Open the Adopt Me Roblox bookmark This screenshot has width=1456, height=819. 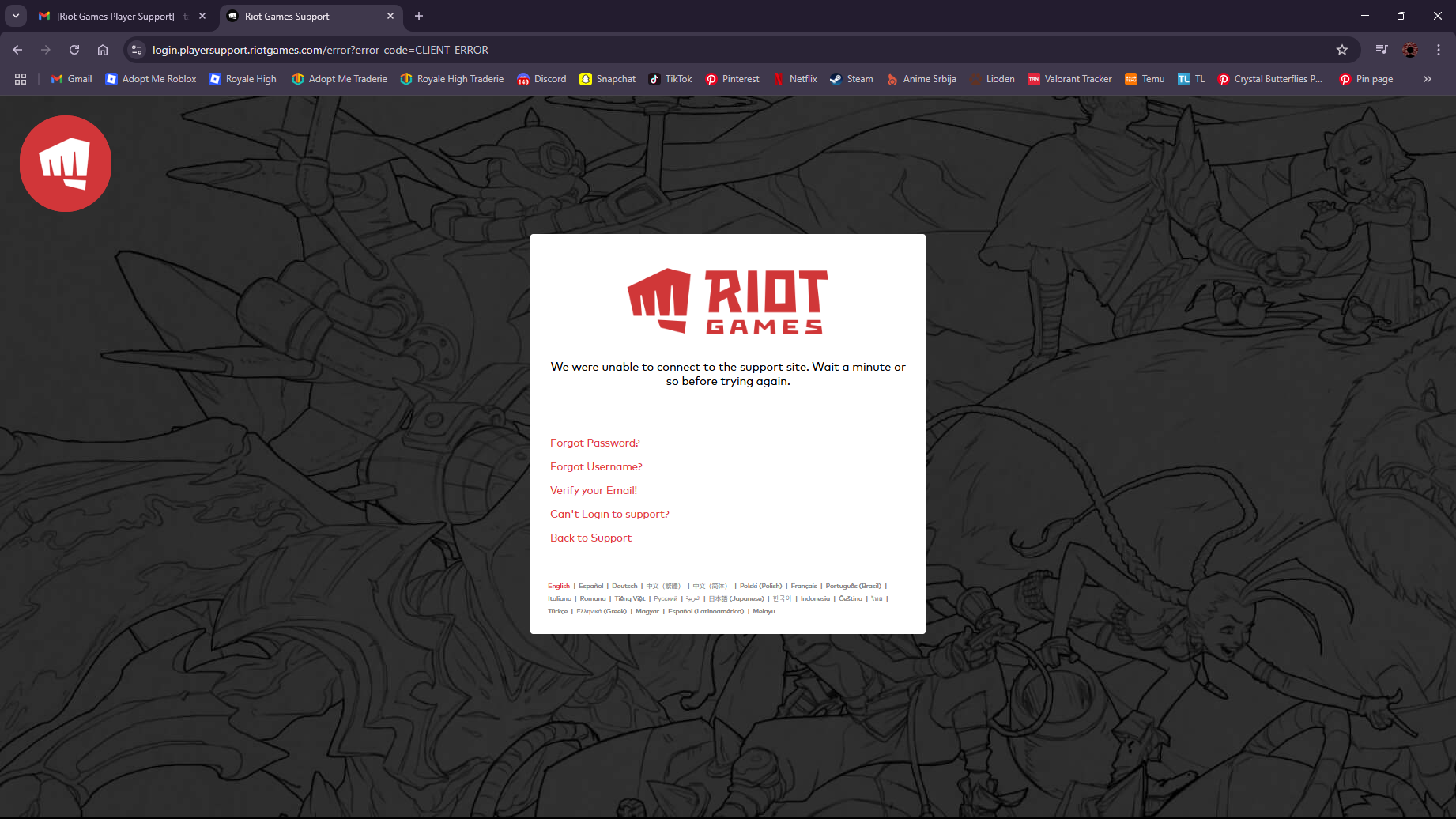(x=151, y=79)
